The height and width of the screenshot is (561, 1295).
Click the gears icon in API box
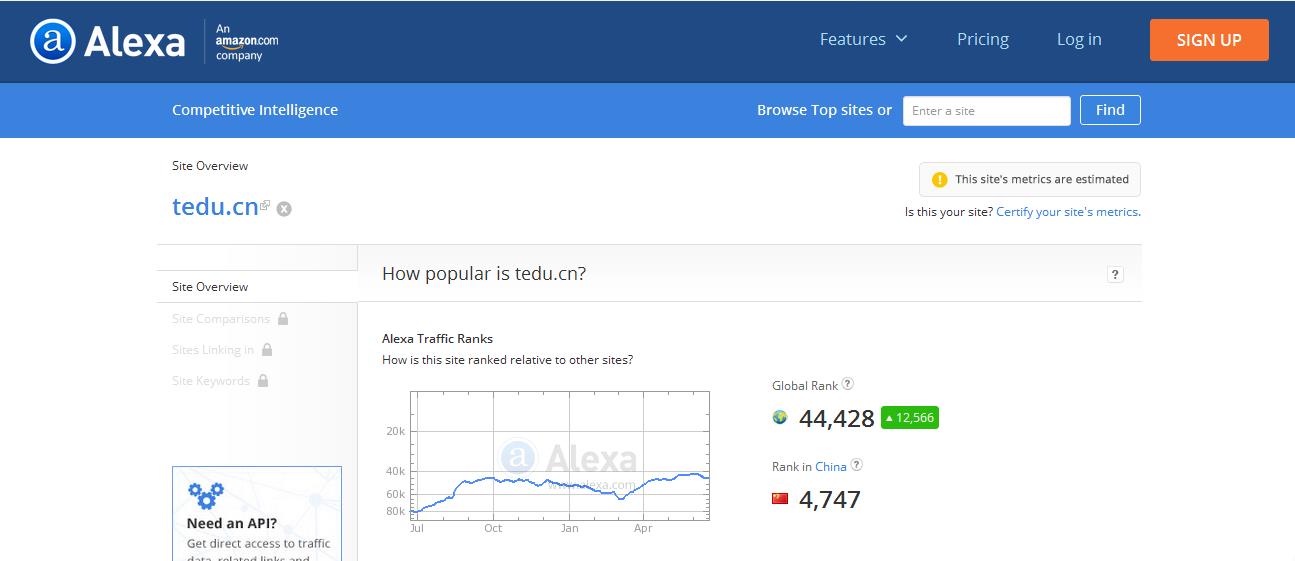[x=206, y=495]
